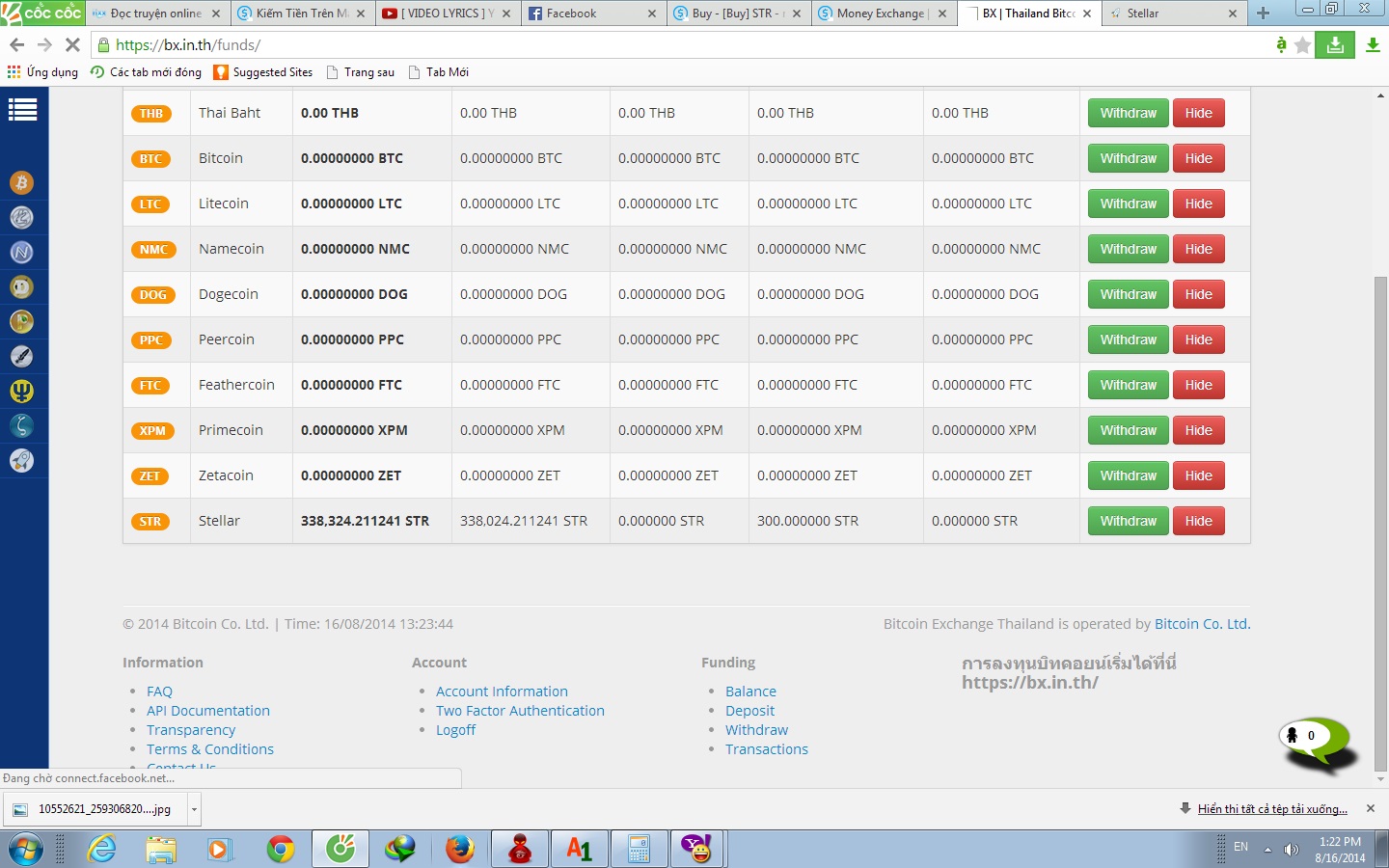Click the page vertical scrollbar thumb
Viewport: 1389px width, 868px height.
1380,524
